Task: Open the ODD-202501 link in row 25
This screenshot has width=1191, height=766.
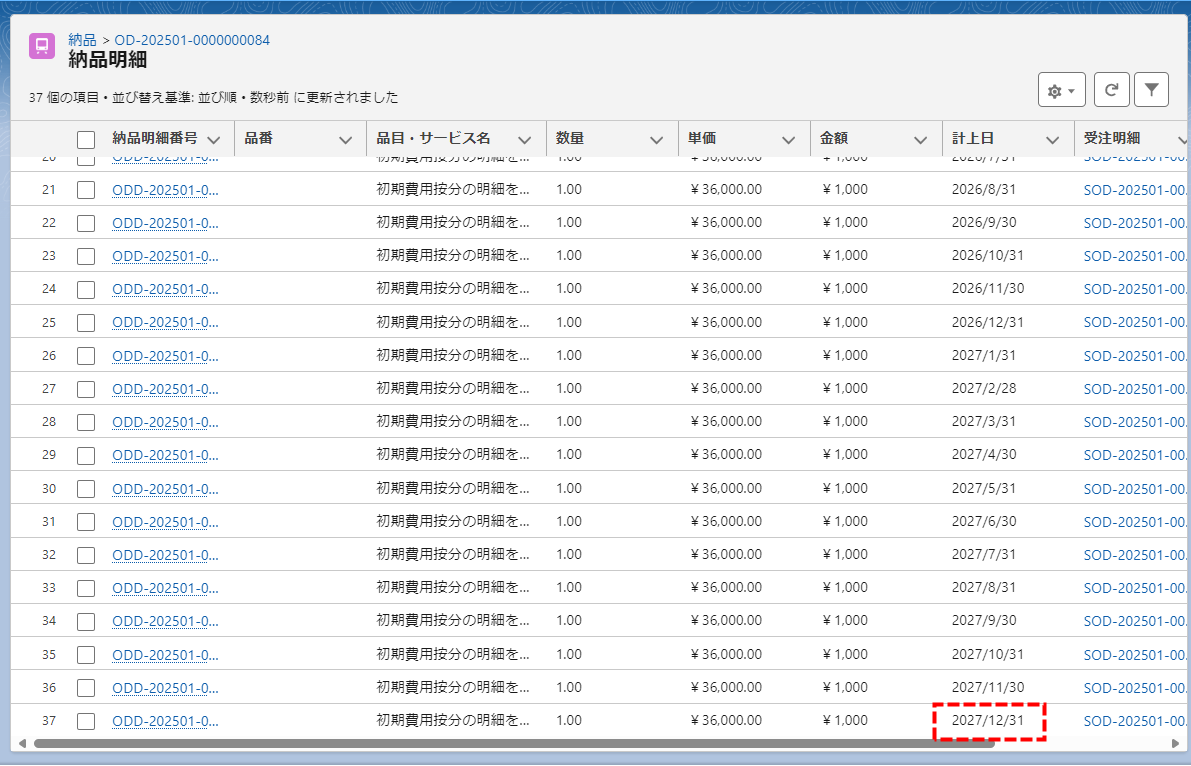Action: [165, 322]
